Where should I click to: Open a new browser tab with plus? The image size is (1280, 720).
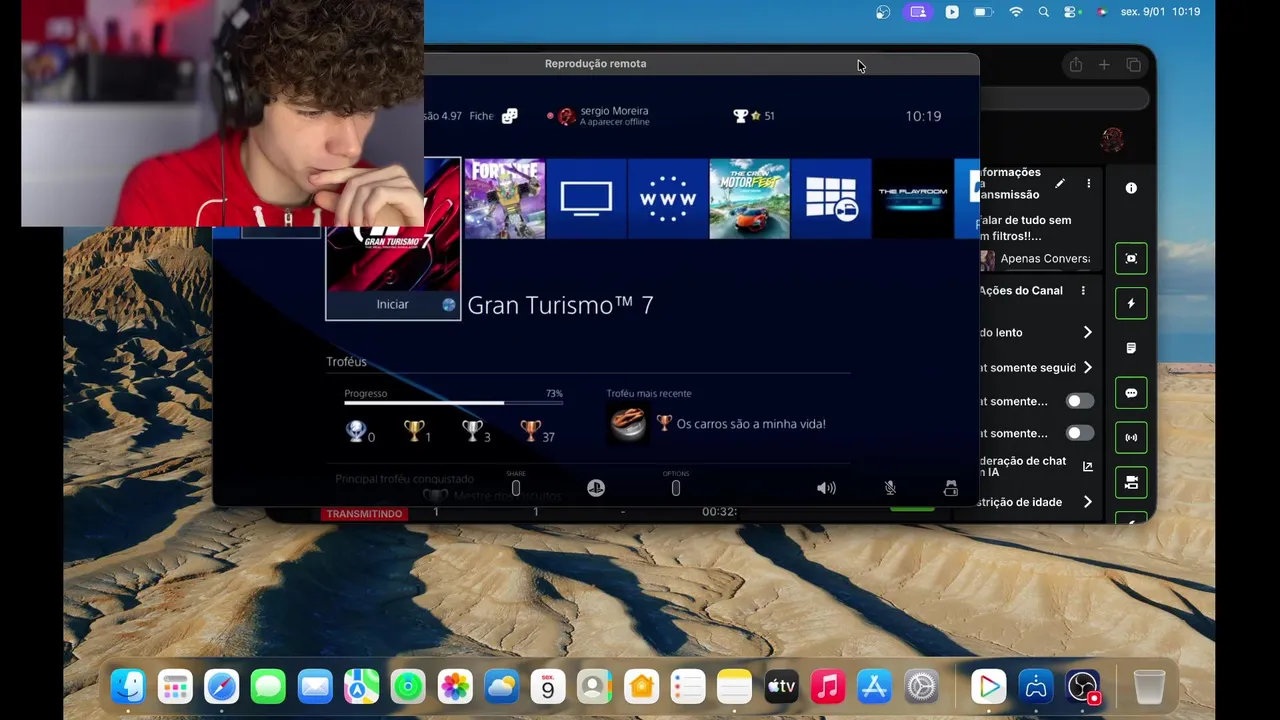coord(1104,65)
